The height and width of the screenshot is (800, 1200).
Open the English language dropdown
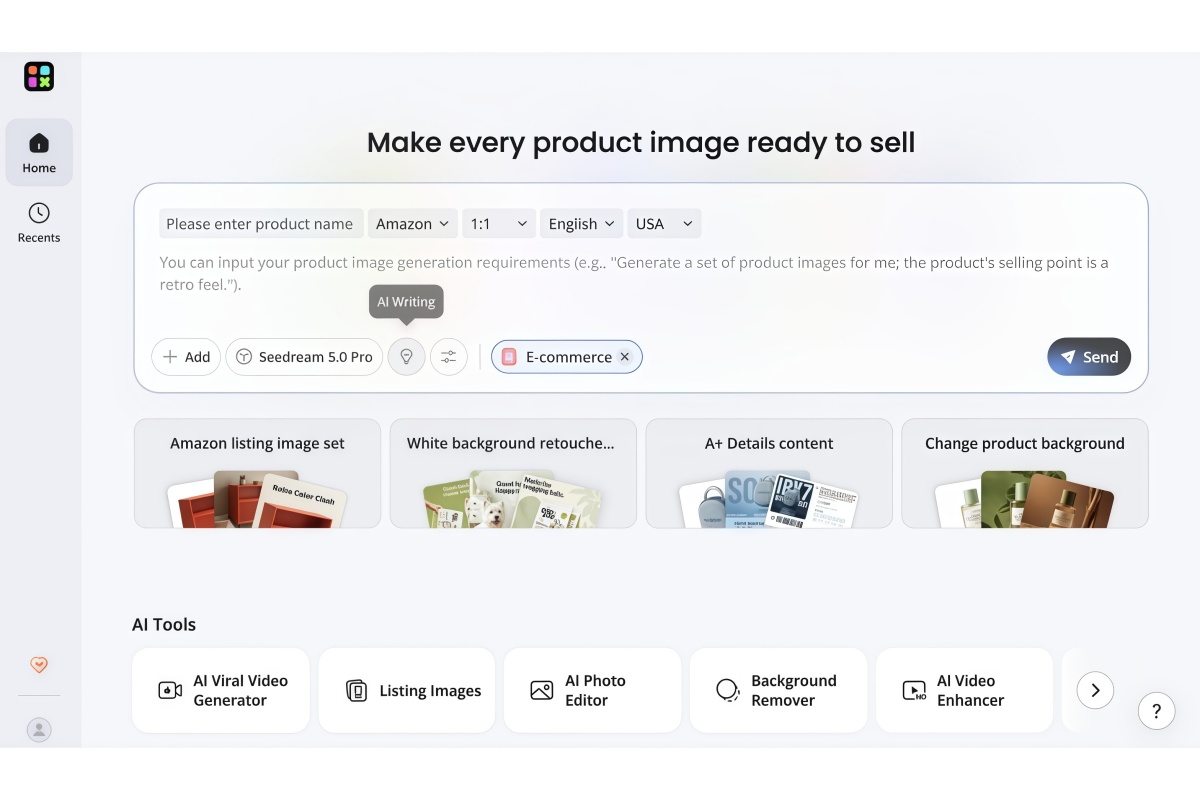point(582,224)
